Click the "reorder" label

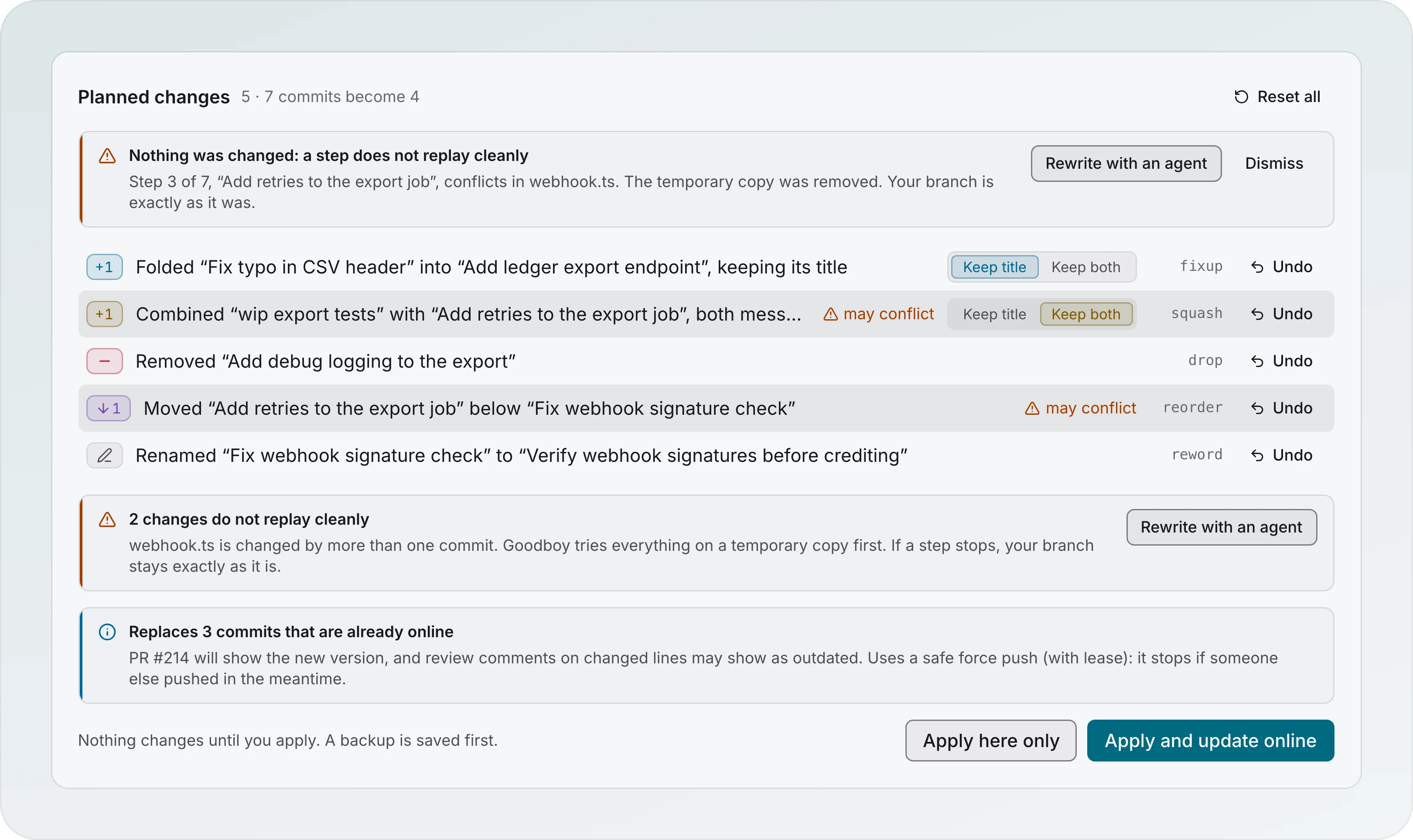coord(1192,407)
